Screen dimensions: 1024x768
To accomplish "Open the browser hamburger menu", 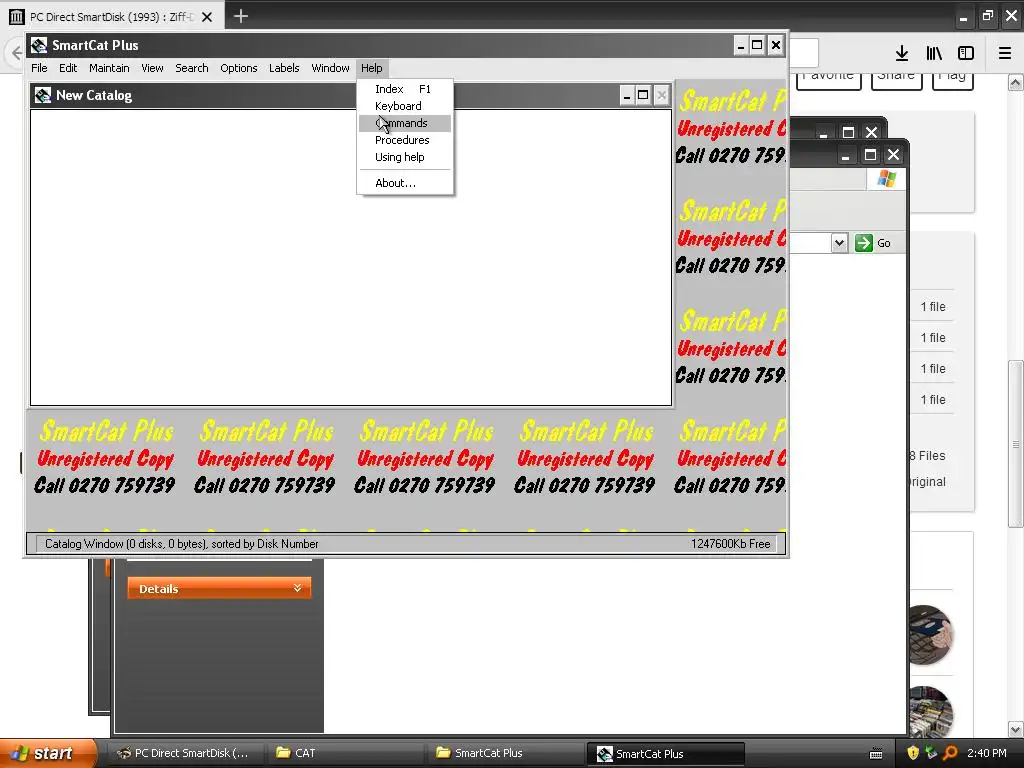I will coord(1005,53).
